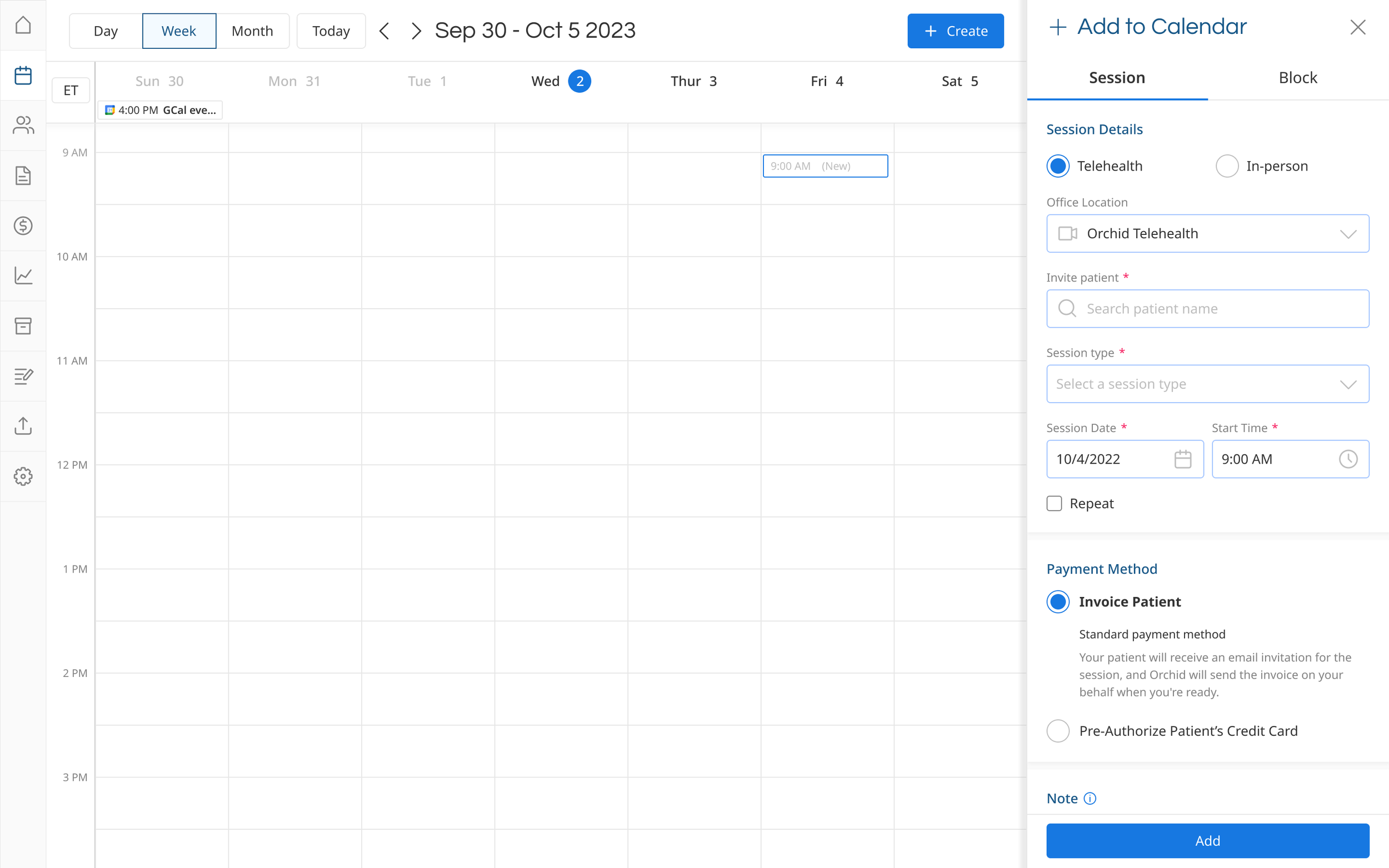1389x868 pixels.
Task: Click the blue Add button
Action: pyautogui.click(x=1207, y=840)
